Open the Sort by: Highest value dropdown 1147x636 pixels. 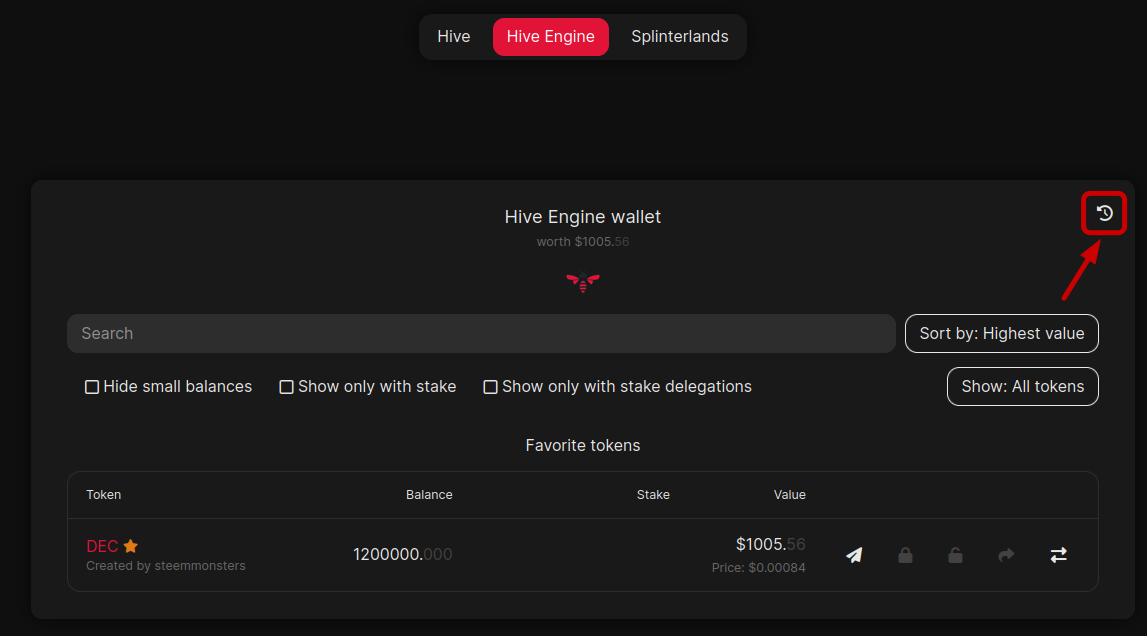coord(1001,334)
